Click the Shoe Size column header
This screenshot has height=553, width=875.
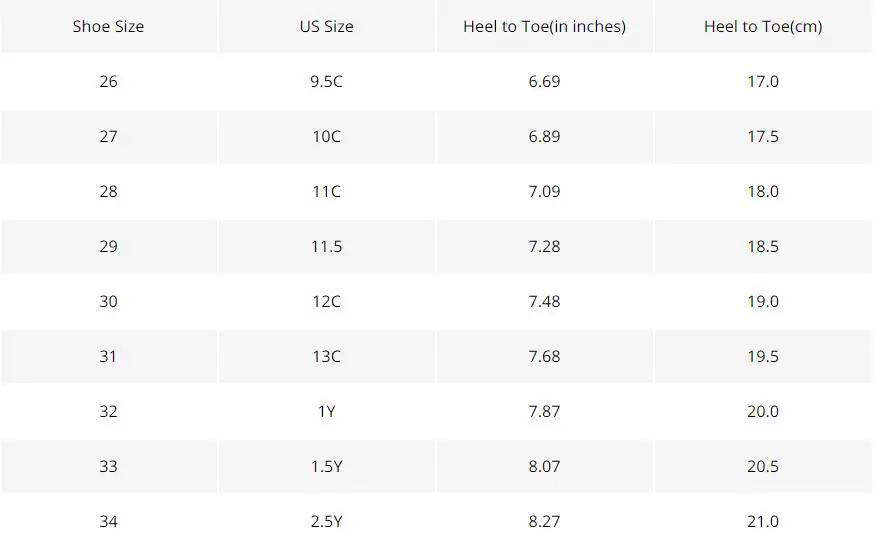pos(108,26)
